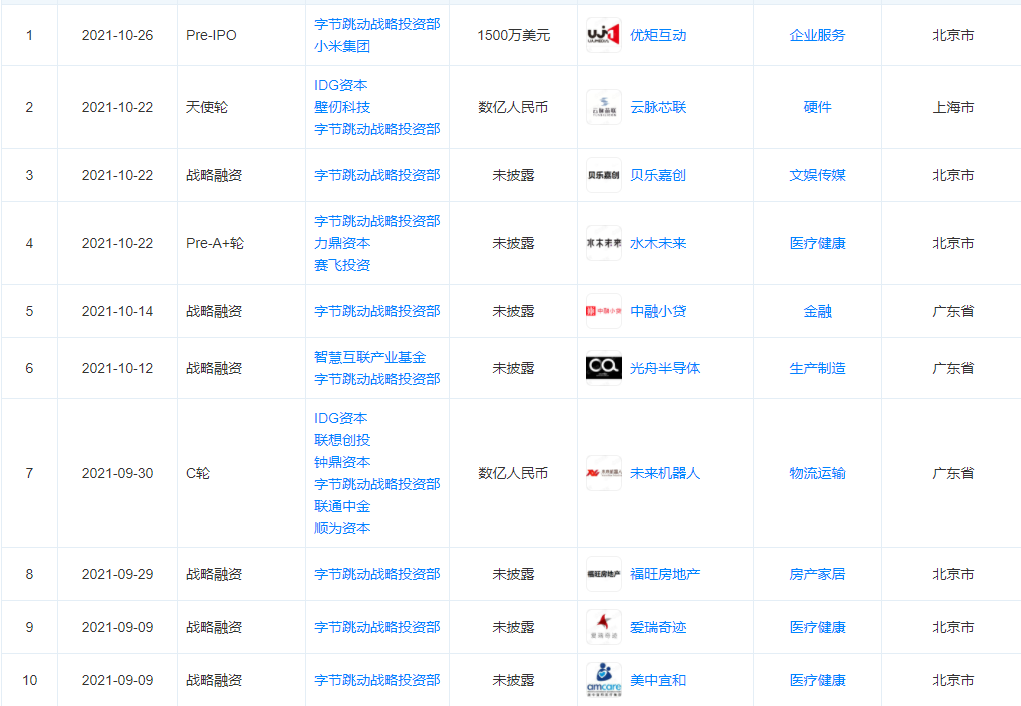This screenshot has height=706, width=1021.
Task: Click the 房产家居 industry link
Action: tap(817, 574)
